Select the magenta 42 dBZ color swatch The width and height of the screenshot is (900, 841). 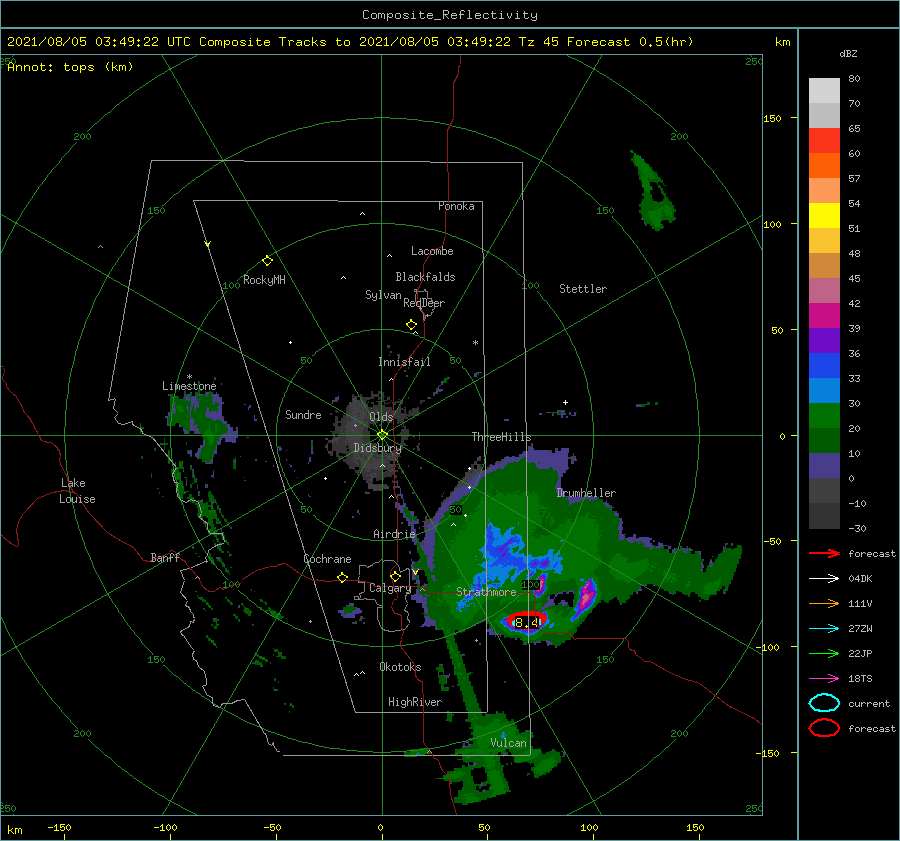point(824,316)
